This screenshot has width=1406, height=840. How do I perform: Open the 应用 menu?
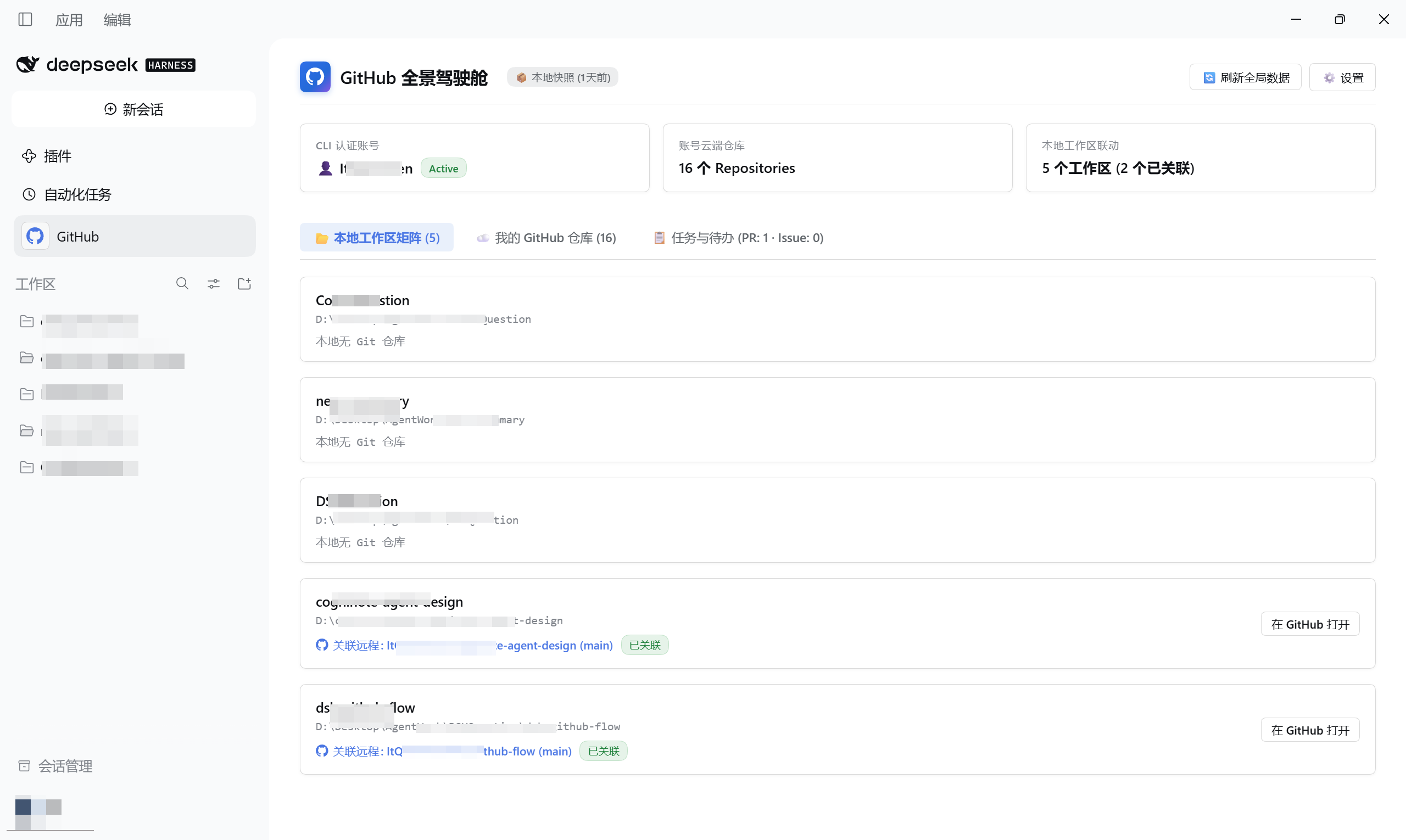[69, 20]
